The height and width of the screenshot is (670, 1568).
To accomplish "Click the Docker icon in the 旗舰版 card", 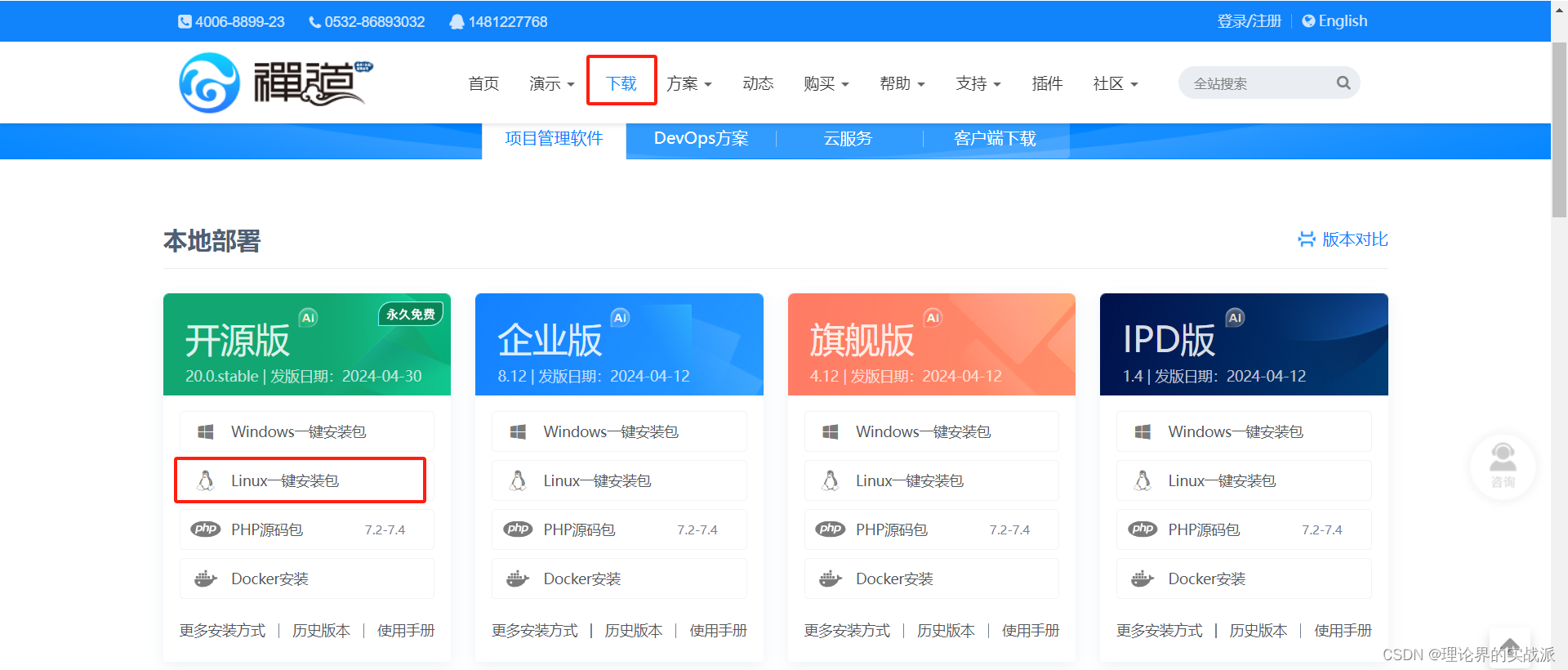I will (x=831, y=578).
